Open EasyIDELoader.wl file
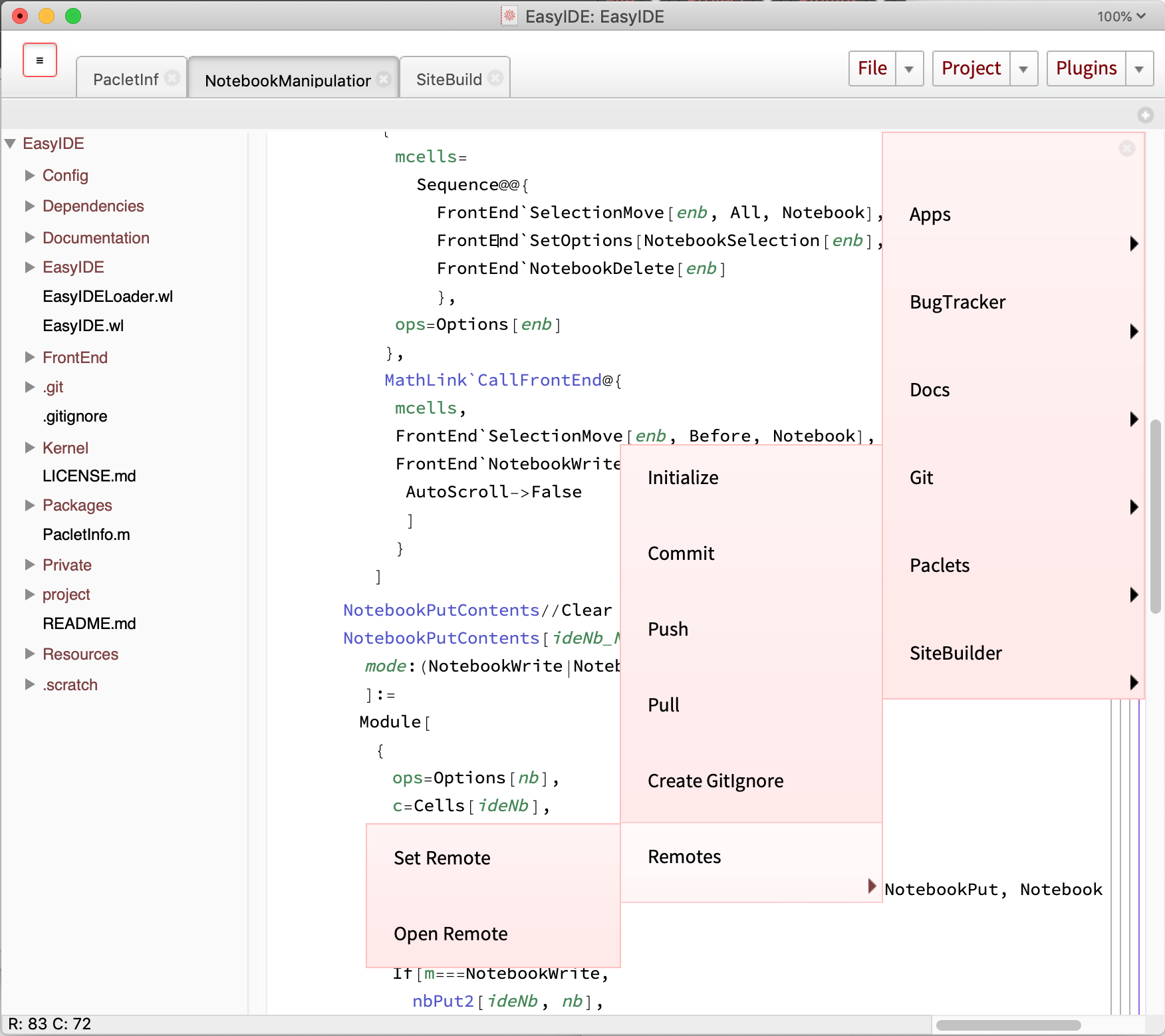This screenshot has width=1165, height=1036. (108, 297)
